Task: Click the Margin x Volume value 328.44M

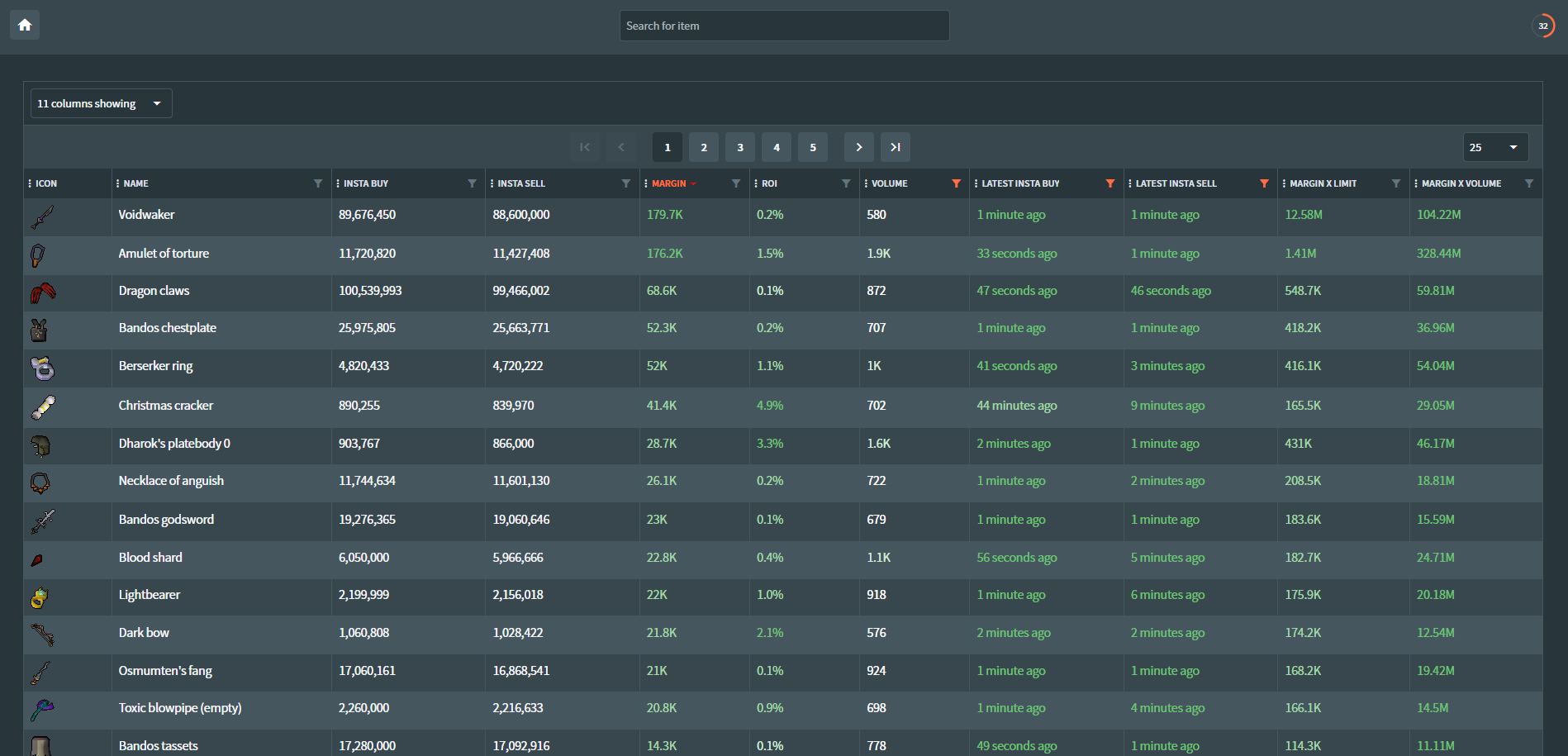Action: (x=1439, y=254)
